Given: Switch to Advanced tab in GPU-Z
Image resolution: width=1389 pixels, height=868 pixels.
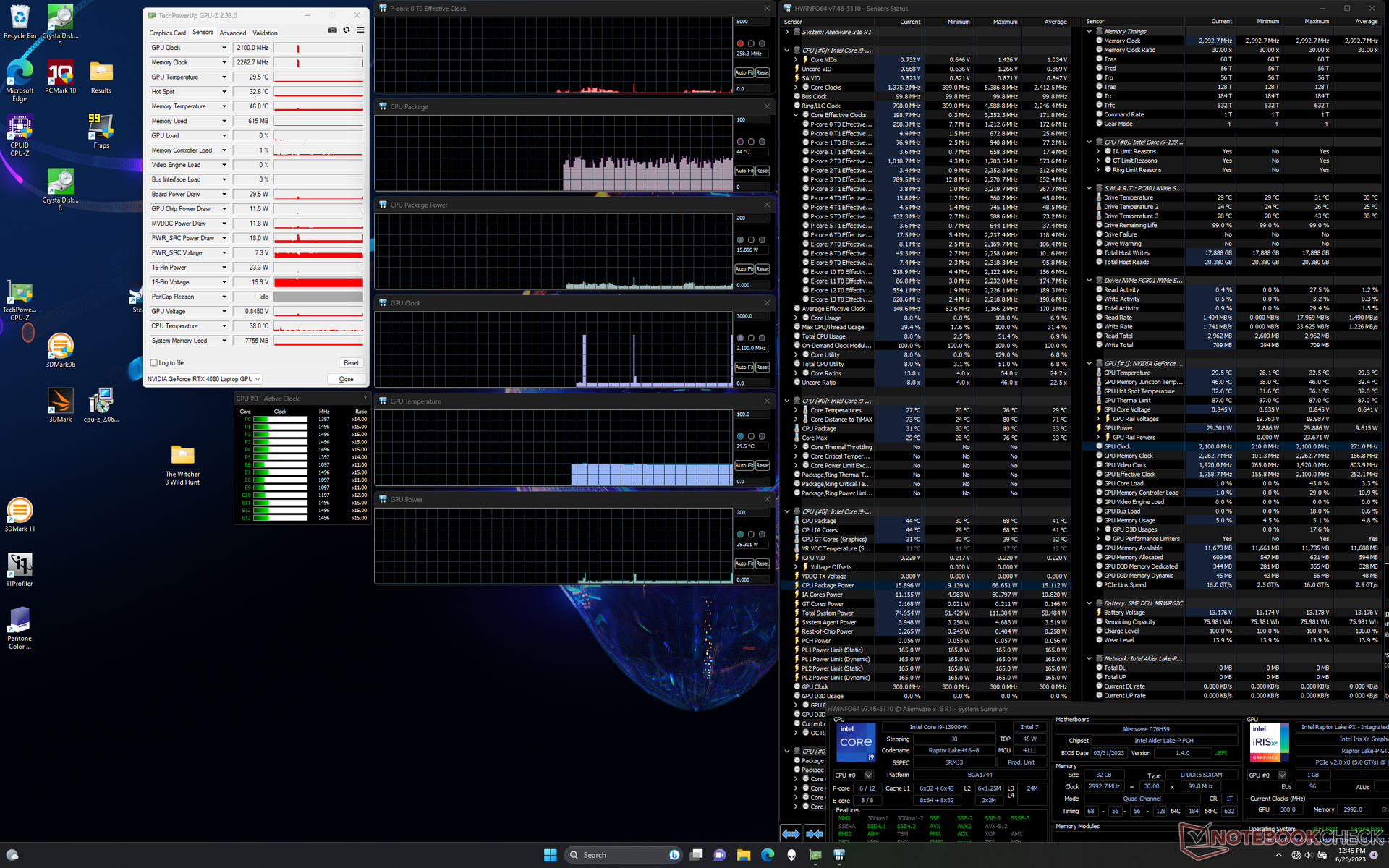Looking at the screenshot, I should point(232,33).
